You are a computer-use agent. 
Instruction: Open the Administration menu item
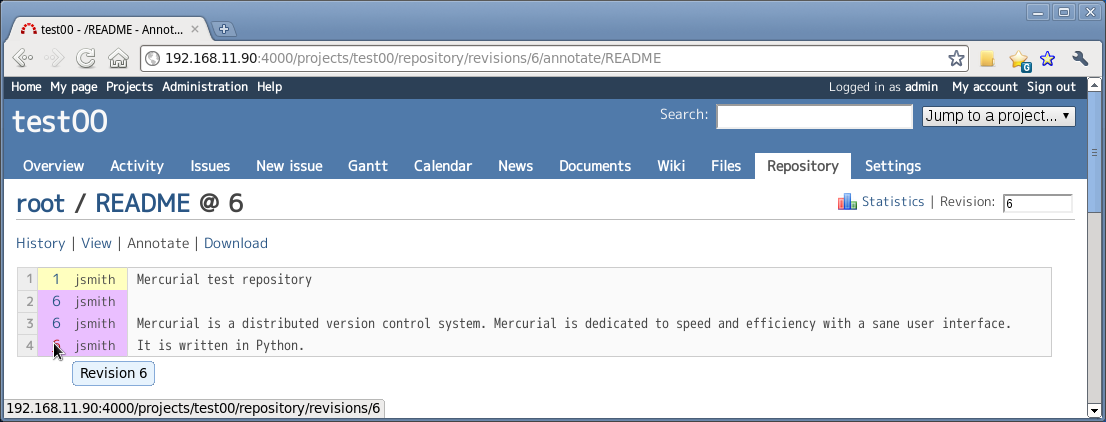coord(205,87)
